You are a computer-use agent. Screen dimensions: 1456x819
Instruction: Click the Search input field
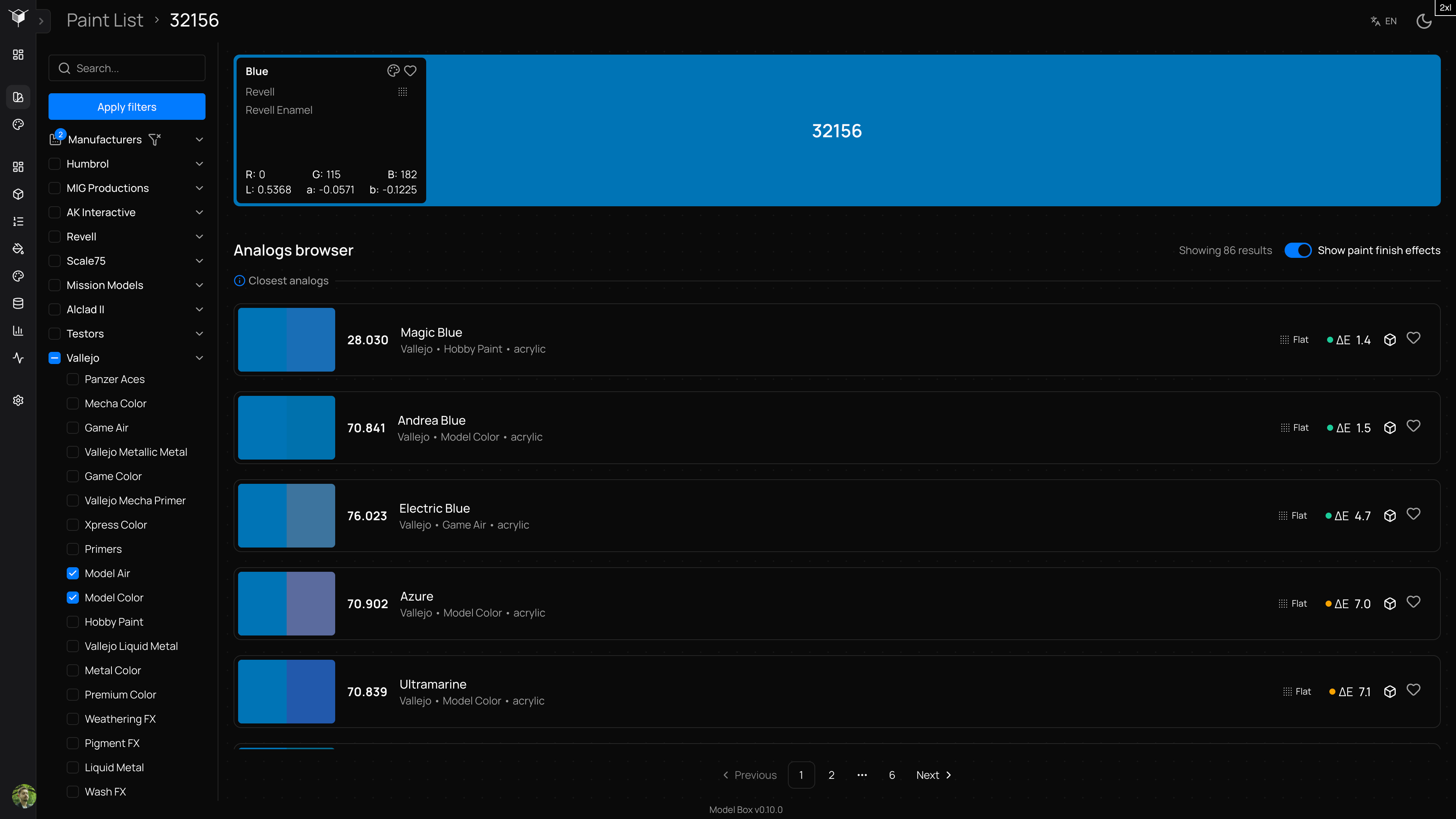127,68
